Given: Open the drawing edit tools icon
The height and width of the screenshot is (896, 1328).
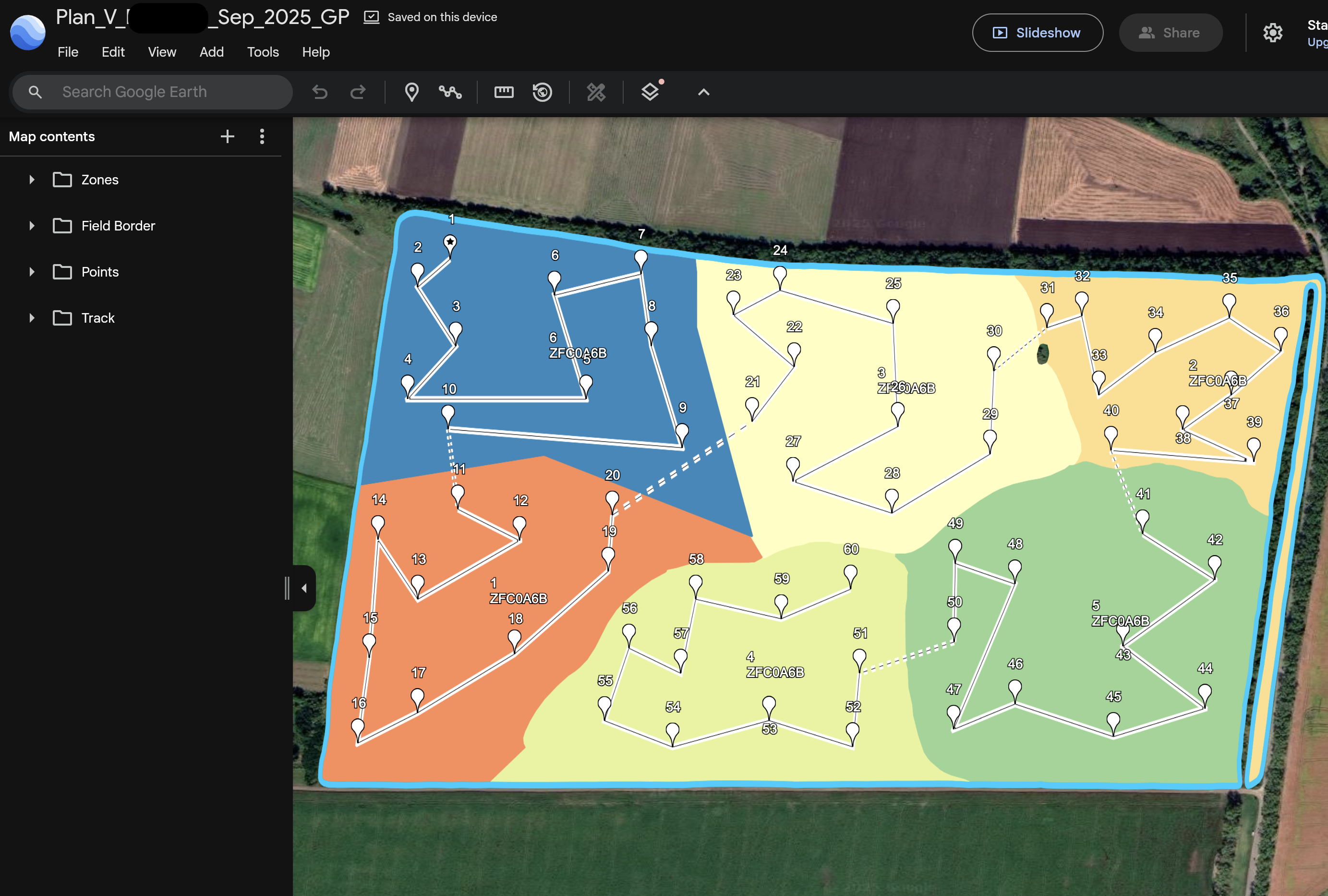Looking at the screenshot, I should [x=596, y=91].
